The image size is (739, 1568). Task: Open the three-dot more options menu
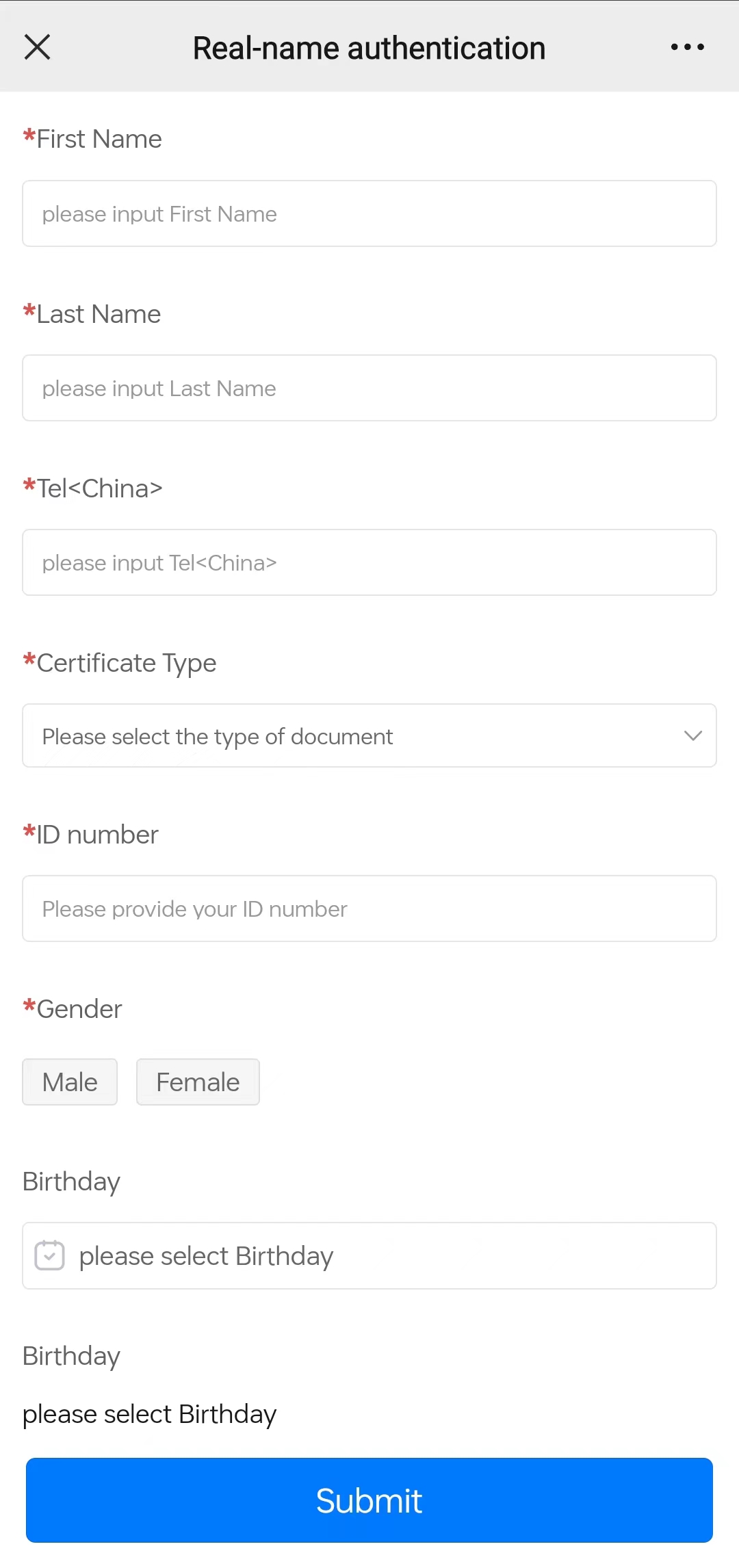point(687,47)
